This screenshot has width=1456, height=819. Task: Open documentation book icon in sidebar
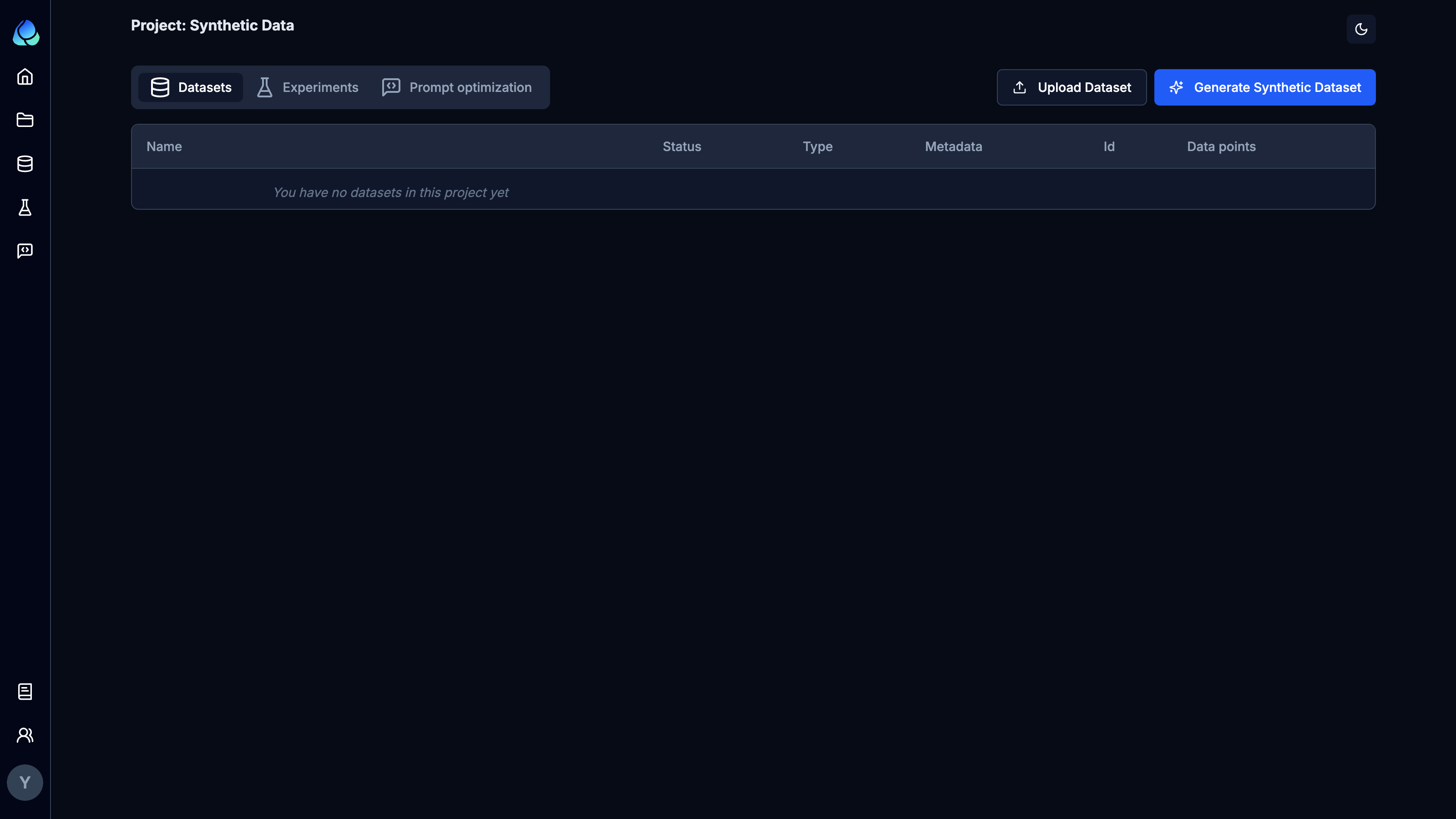[x=25, y=691]
